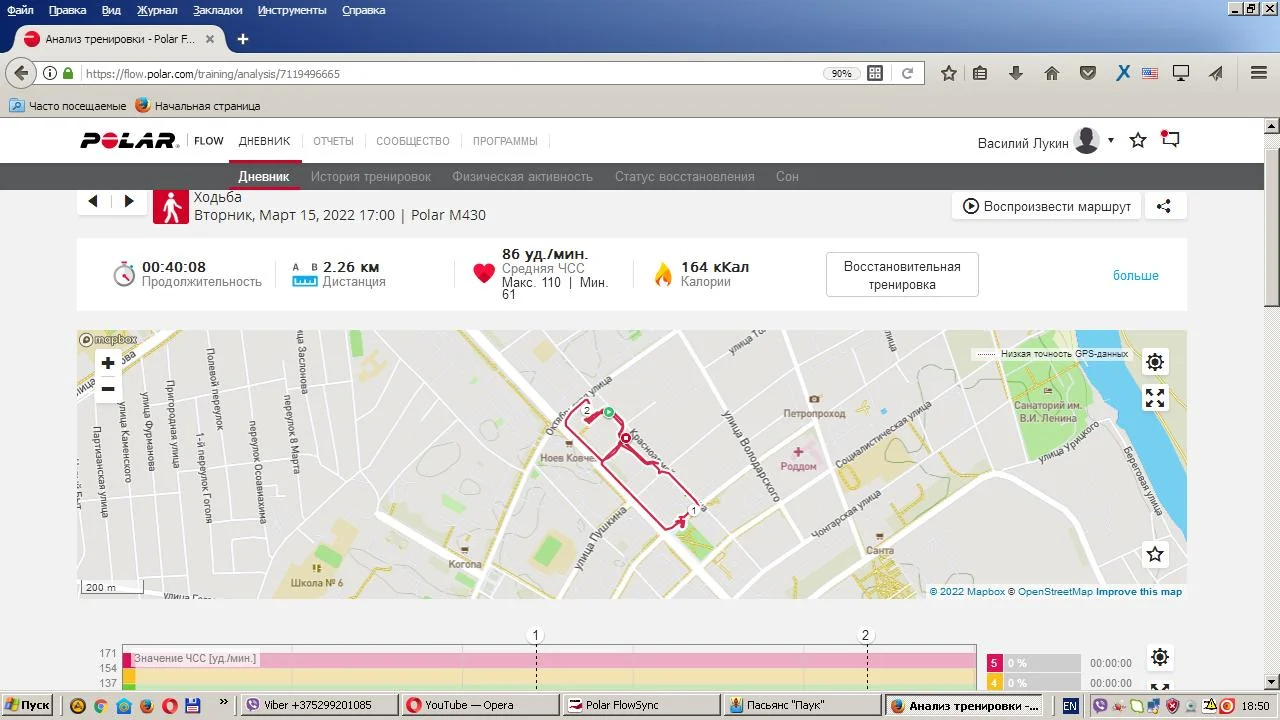This screenshot has width=1280, height=720.
Task: Open the Firefox hamburger menu
Action: 1259,73
